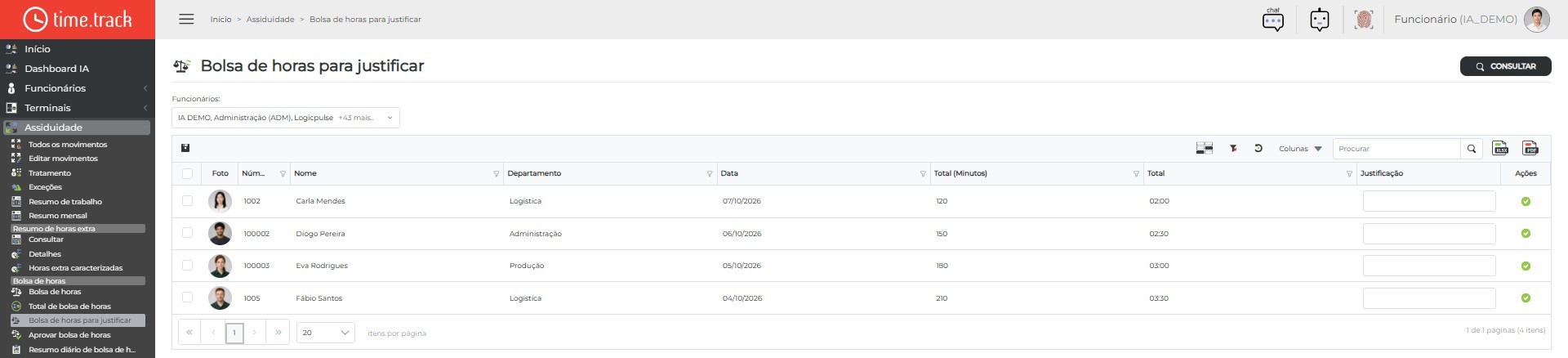Click Assiduidade breadcrumb link
The width and height of the screenshot is (1568, 358).
click(270, 20)
